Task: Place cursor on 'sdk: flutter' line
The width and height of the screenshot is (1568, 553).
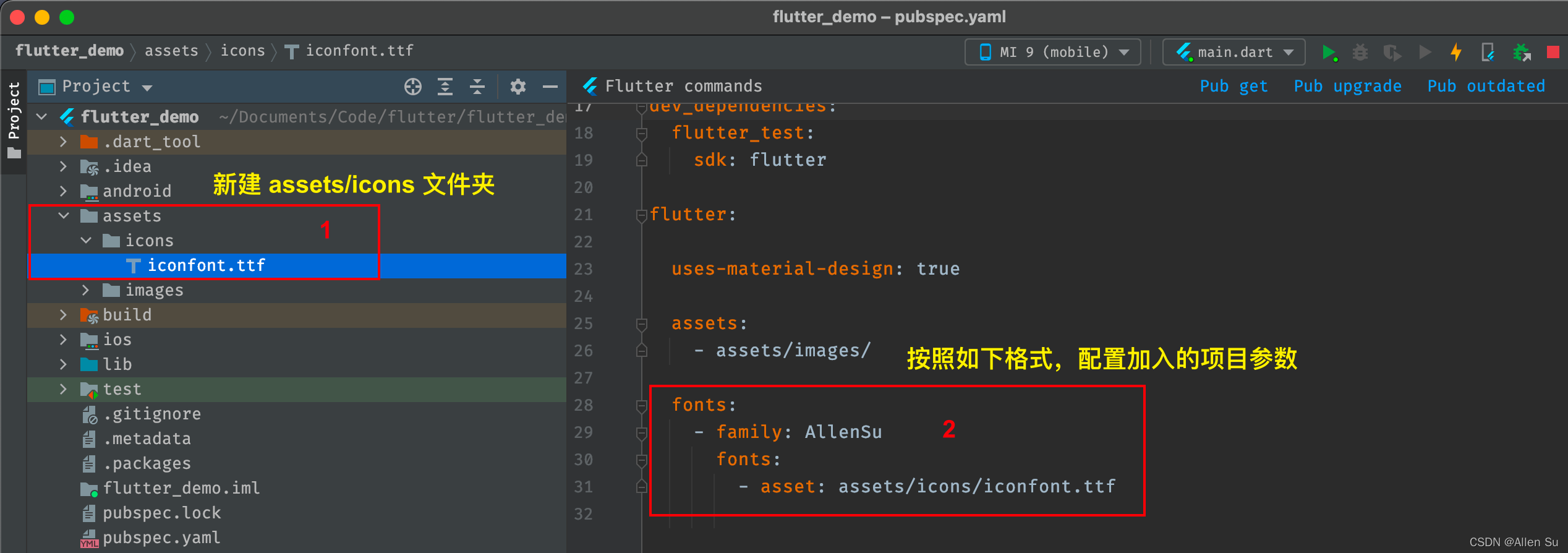Action: (x=760, y=160)
